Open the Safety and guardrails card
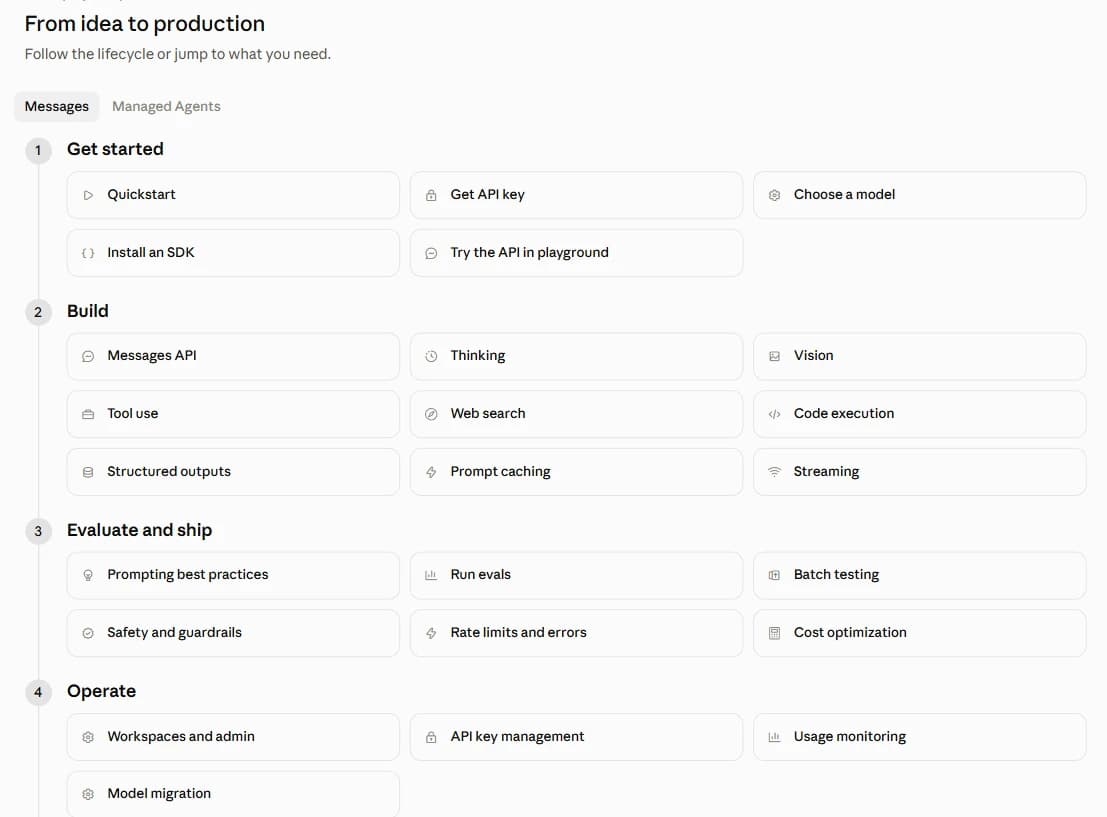The height and width of the screenshot is (817, 1107). 233,633
